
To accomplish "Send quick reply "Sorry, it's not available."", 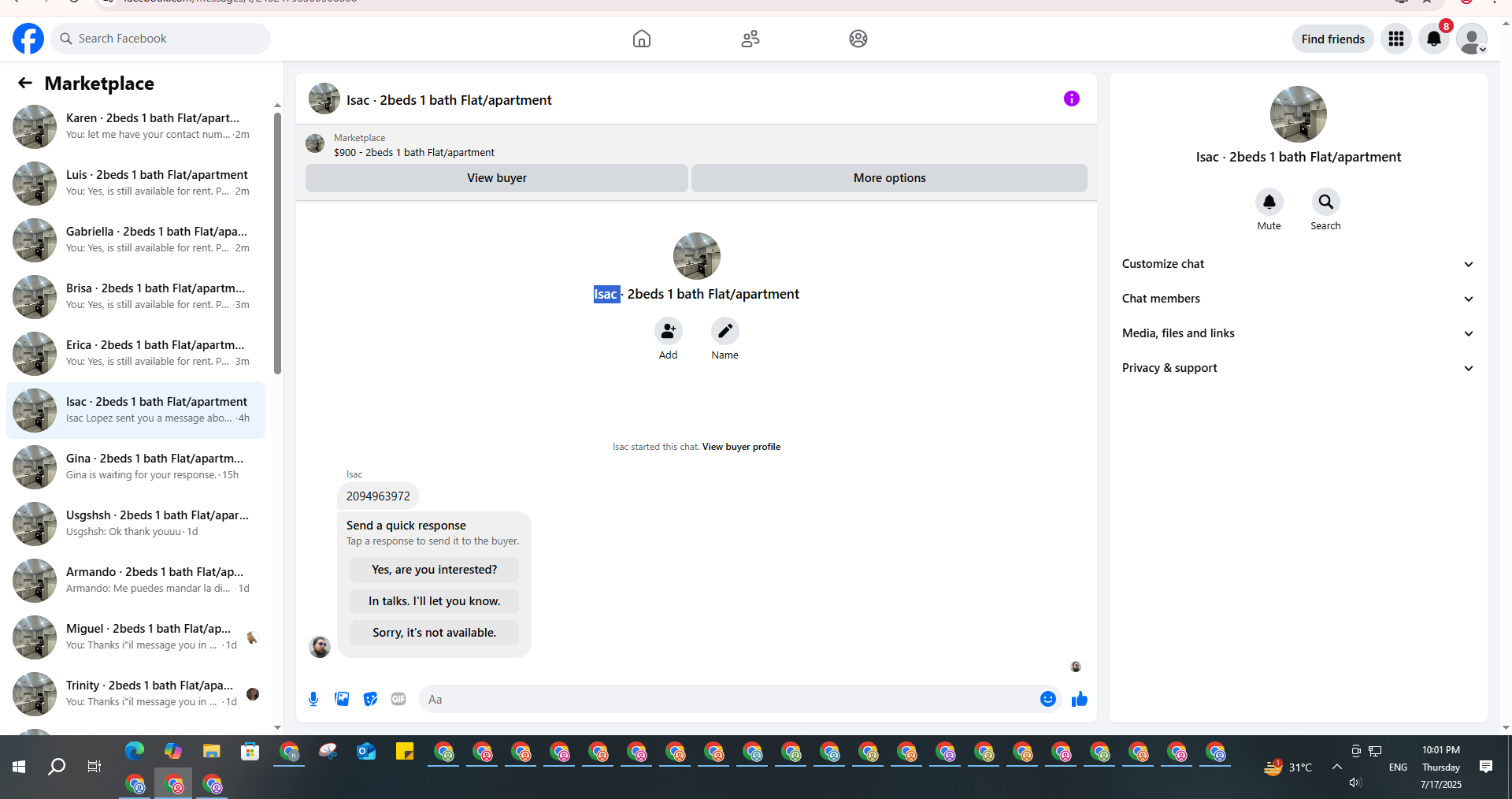I will tap(435, 633).
